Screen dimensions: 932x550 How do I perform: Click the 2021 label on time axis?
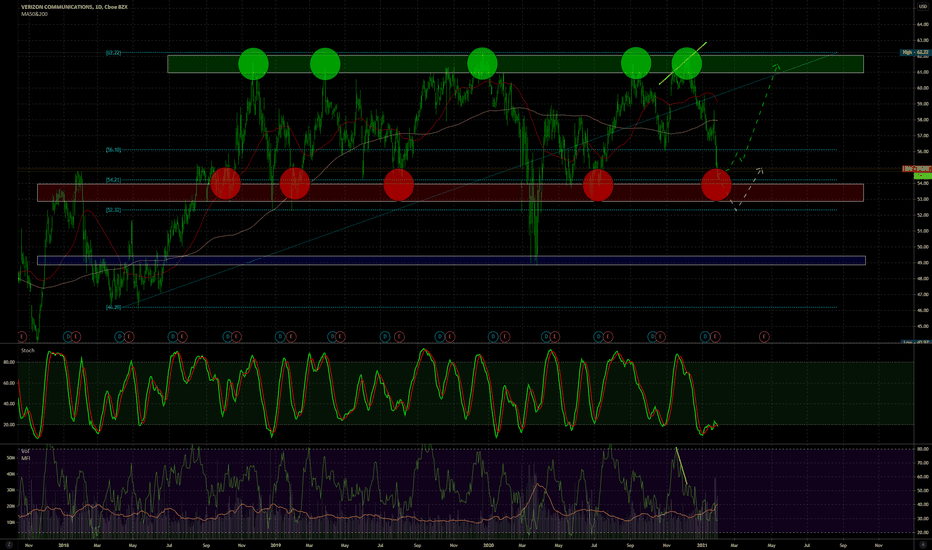click(703, 545)
